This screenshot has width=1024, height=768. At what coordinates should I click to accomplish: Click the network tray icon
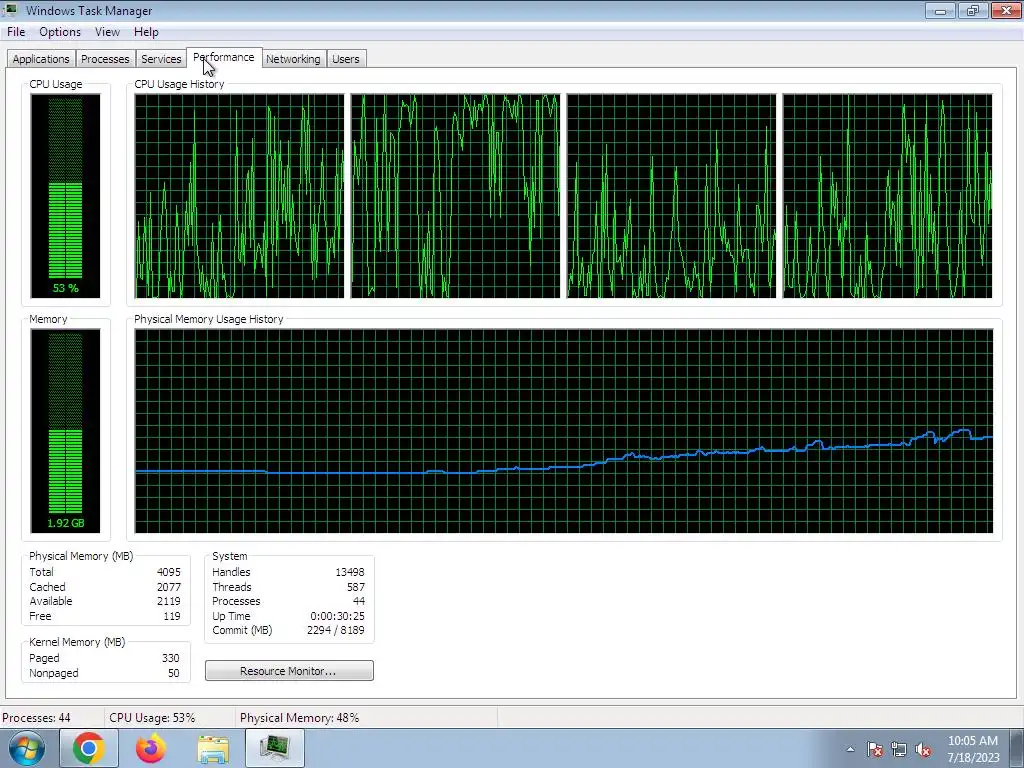point(899,749)
